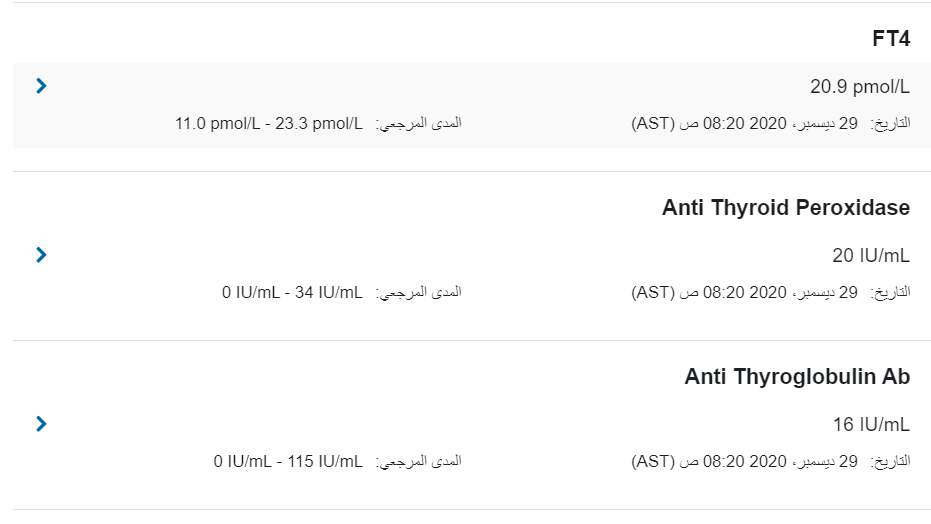The image size is (931, 524).
Task: Open Anti Thyroid Peroxidase details chevron
Action: [41, 255]
